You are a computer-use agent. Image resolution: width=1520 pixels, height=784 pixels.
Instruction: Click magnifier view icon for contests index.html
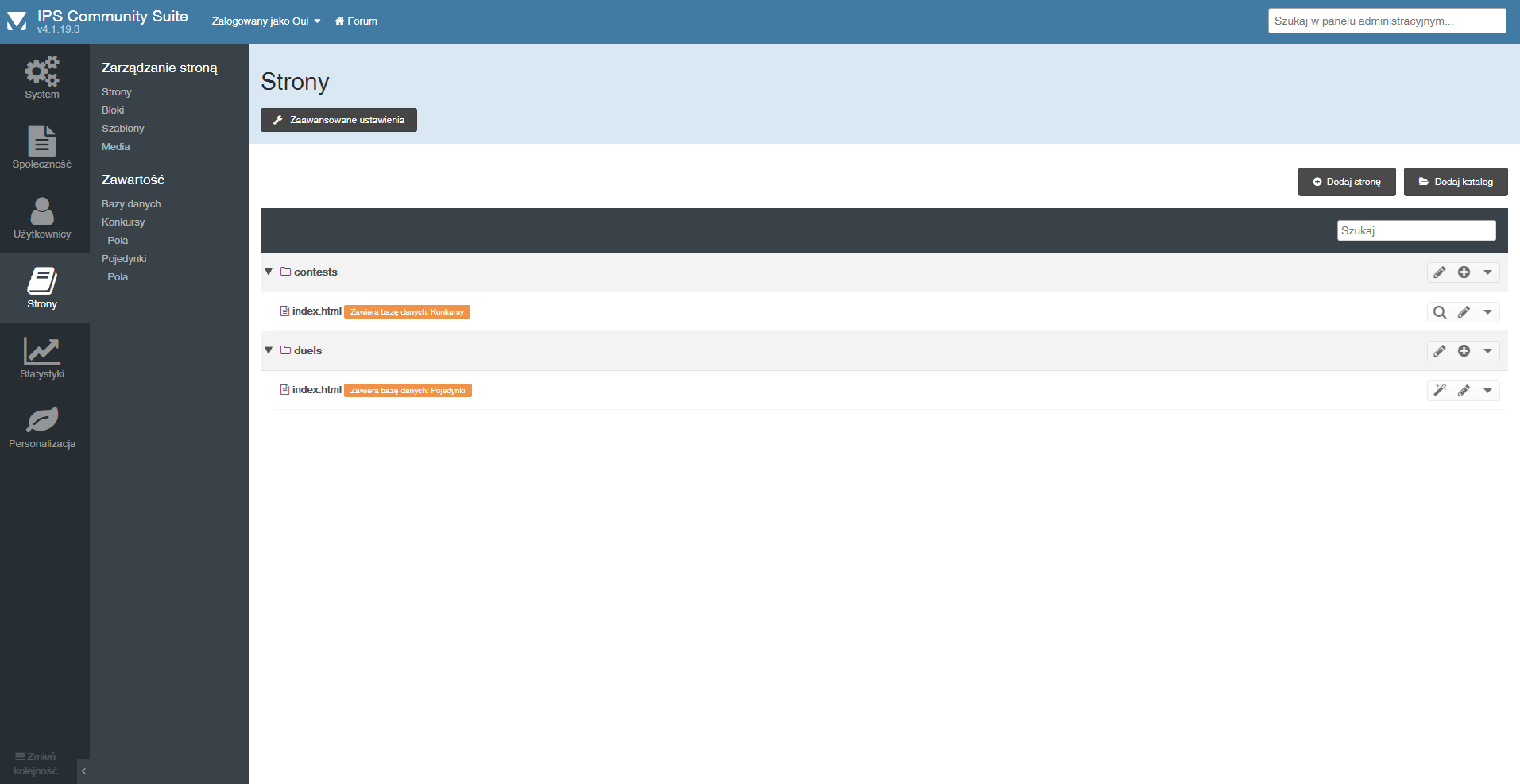click(1439, 312)
